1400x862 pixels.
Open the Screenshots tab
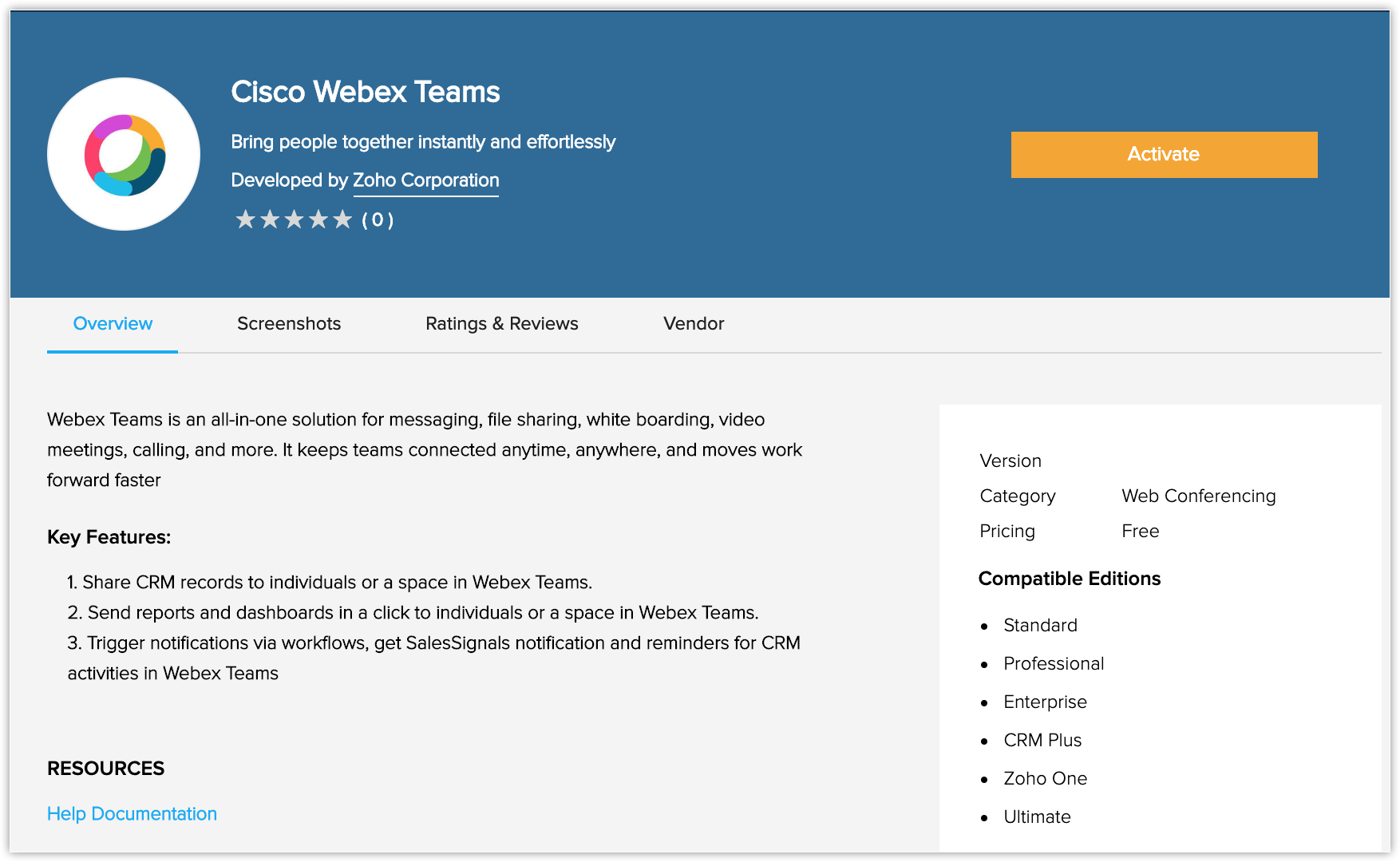tap(288, 323)
